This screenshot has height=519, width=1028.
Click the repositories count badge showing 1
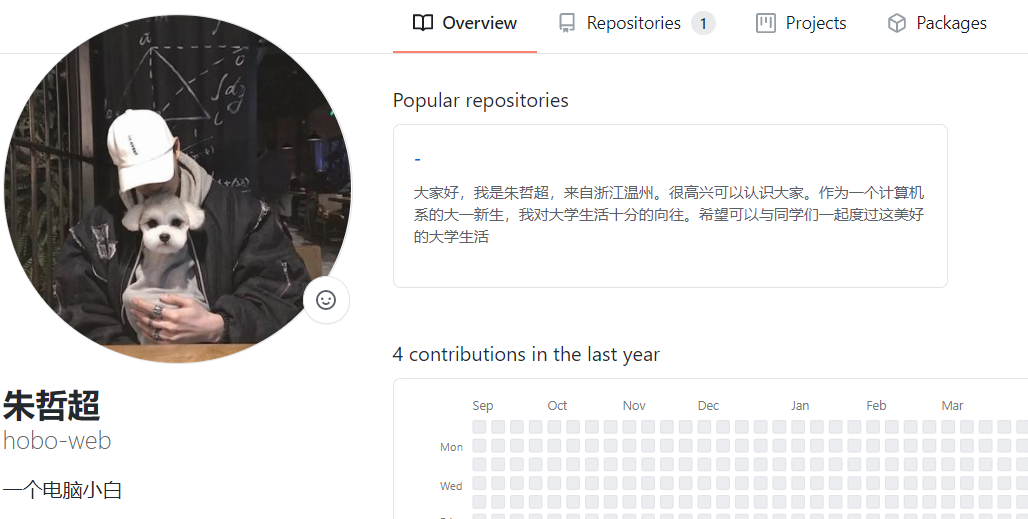point(703,24)
